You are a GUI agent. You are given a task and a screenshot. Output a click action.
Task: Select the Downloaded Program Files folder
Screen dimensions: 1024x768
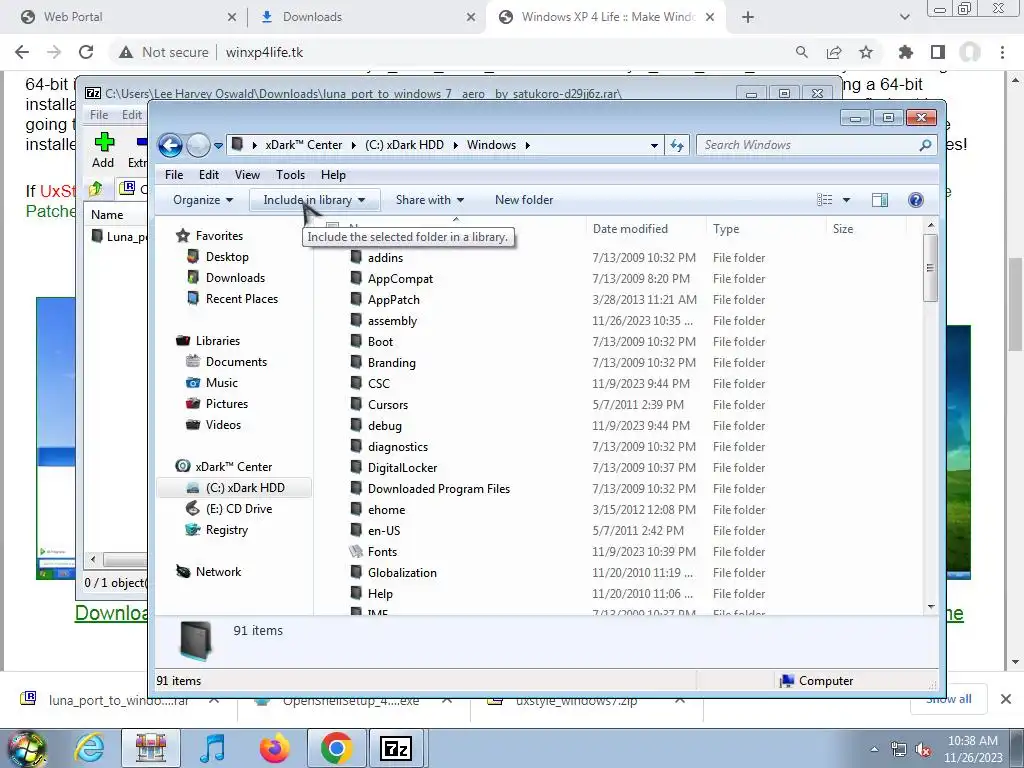tap(438, 488)
